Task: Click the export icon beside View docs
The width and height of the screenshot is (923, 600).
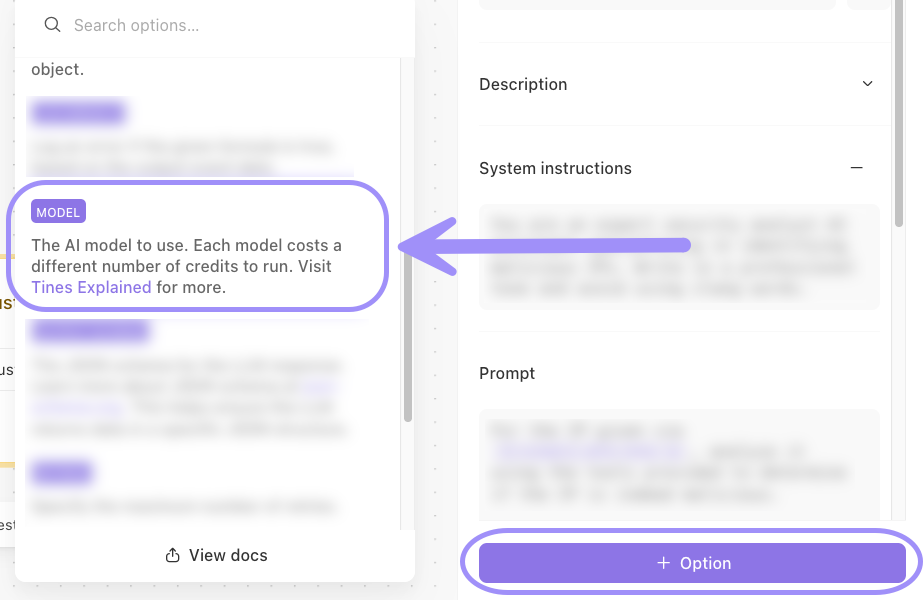Action: click(172, 555)
